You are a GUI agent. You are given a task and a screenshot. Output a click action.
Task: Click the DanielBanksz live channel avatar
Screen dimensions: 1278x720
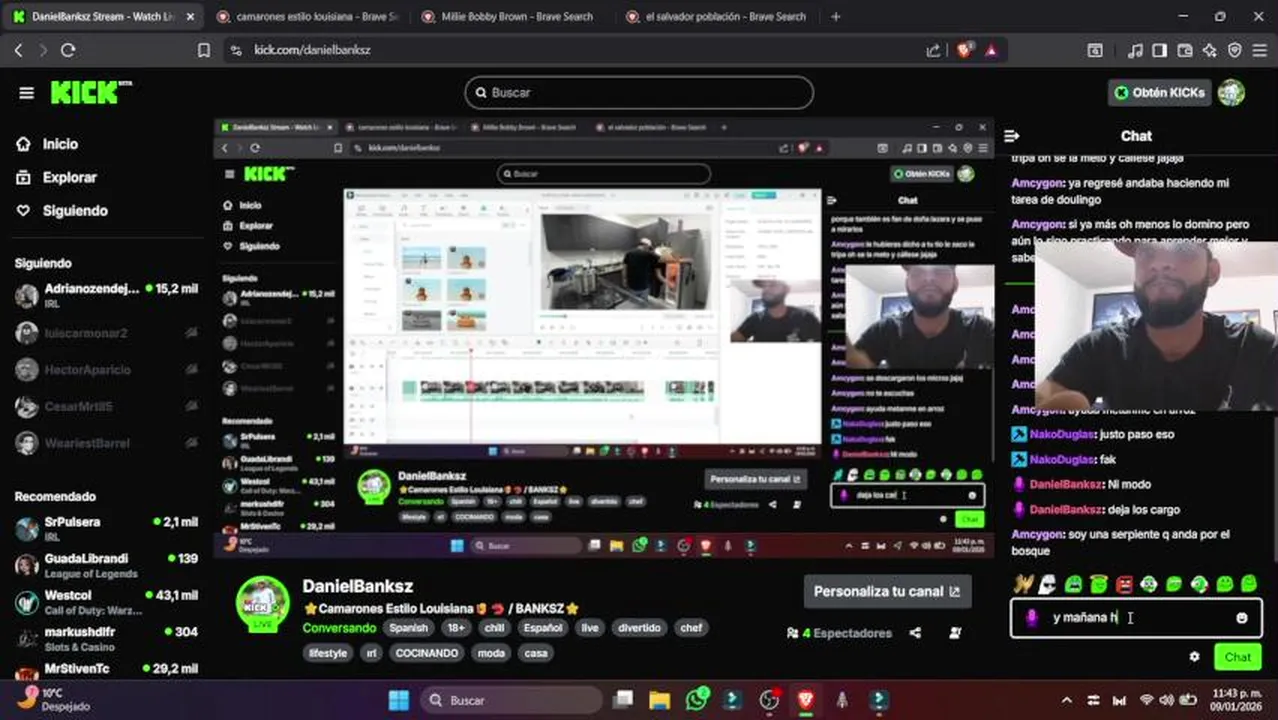[262, 603]
